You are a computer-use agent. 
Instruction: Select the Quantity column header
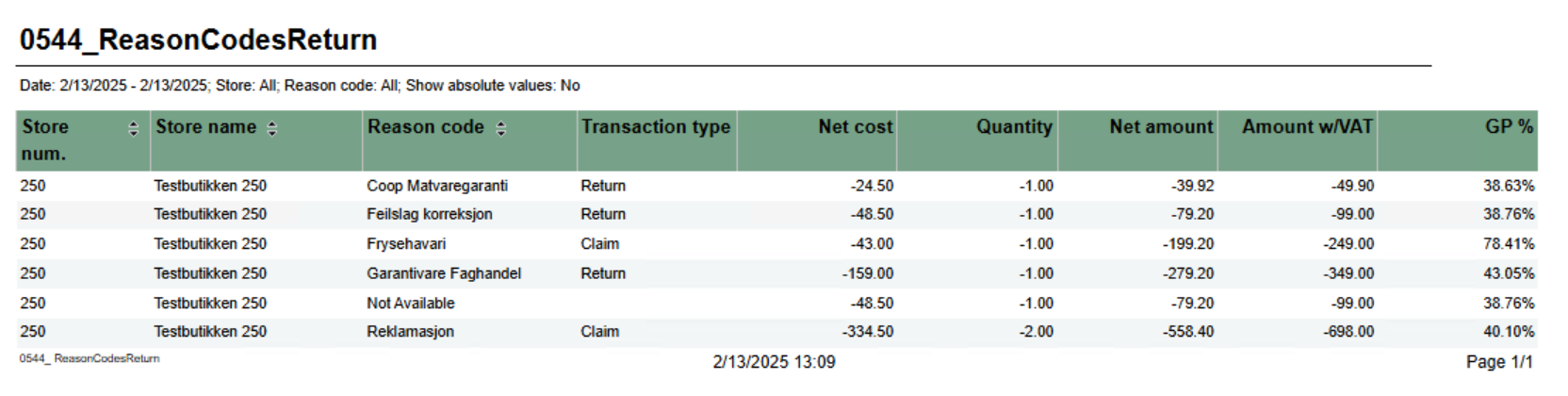click(1014, 127)
